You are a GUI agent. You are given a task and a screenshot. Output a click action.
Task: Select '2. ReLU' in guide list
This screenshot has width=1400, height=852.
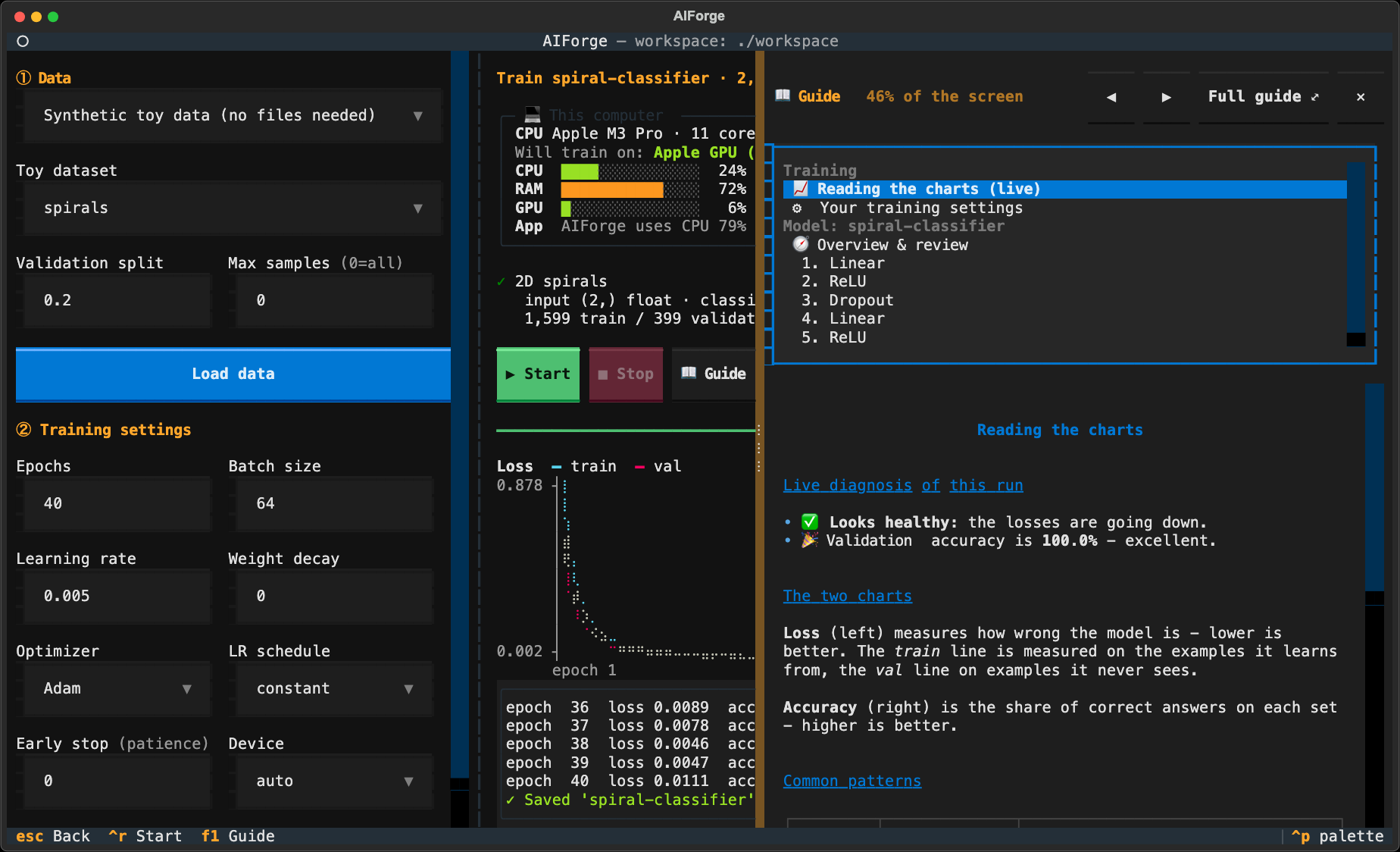tap(1064, 281)
